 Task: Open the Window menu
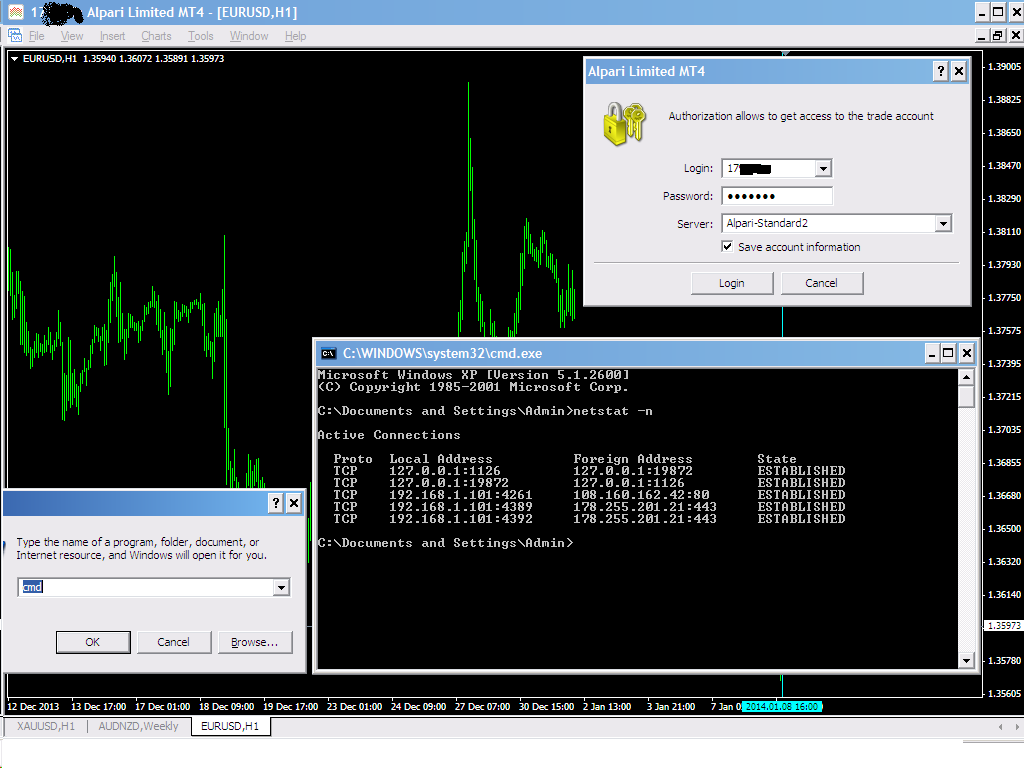(249, 36)
